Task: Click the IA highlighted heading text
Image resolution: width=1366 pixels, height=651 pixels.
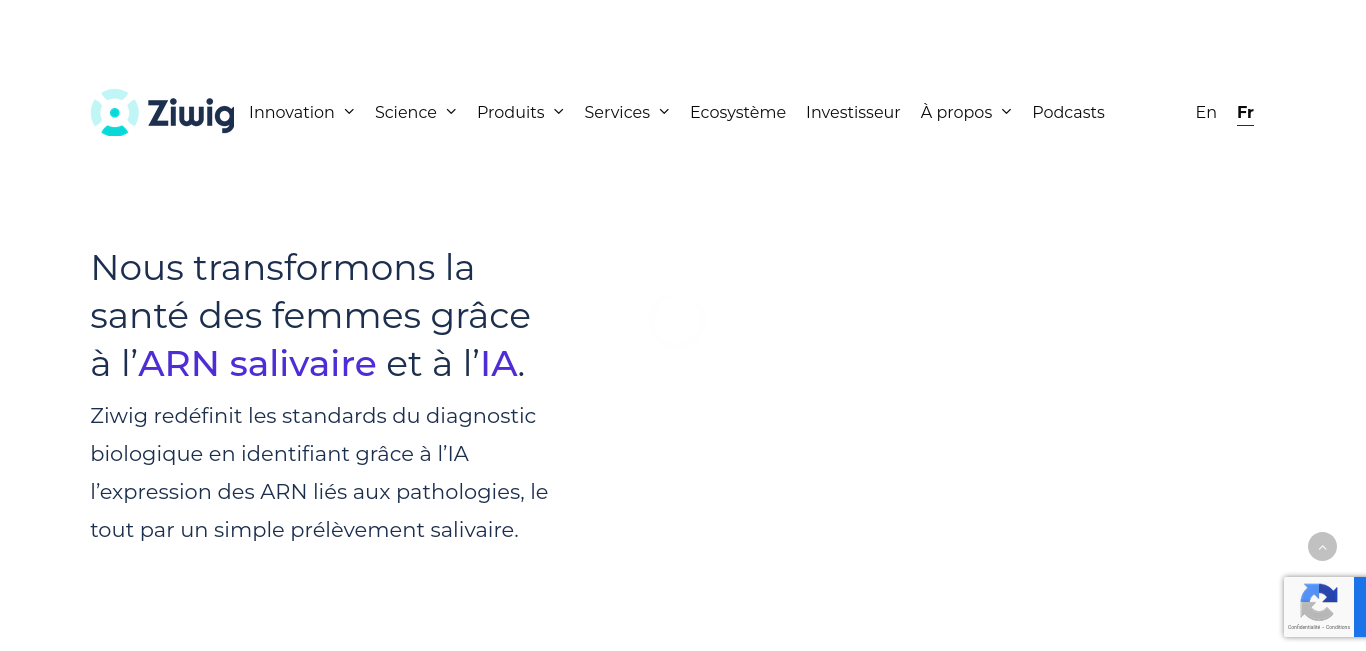Action: click(x=499, y=363)
